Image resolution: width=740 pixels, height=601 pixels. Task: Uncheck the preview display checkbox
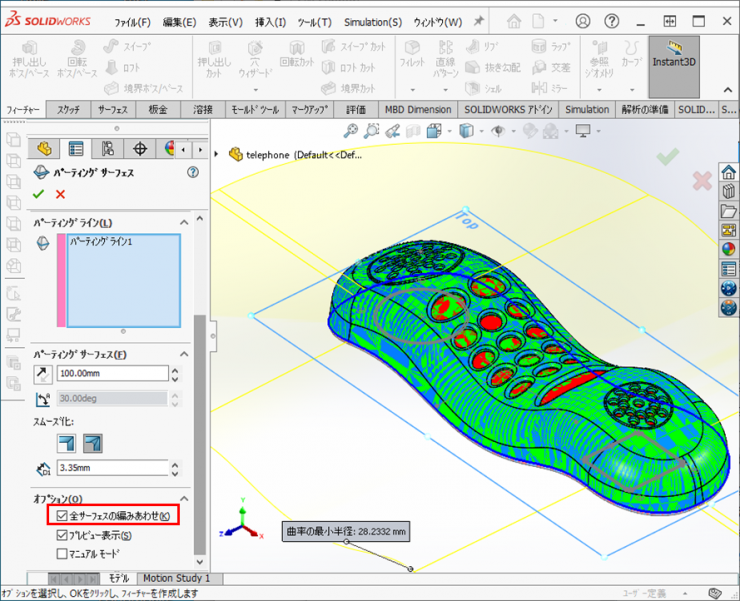click(62, 535)
